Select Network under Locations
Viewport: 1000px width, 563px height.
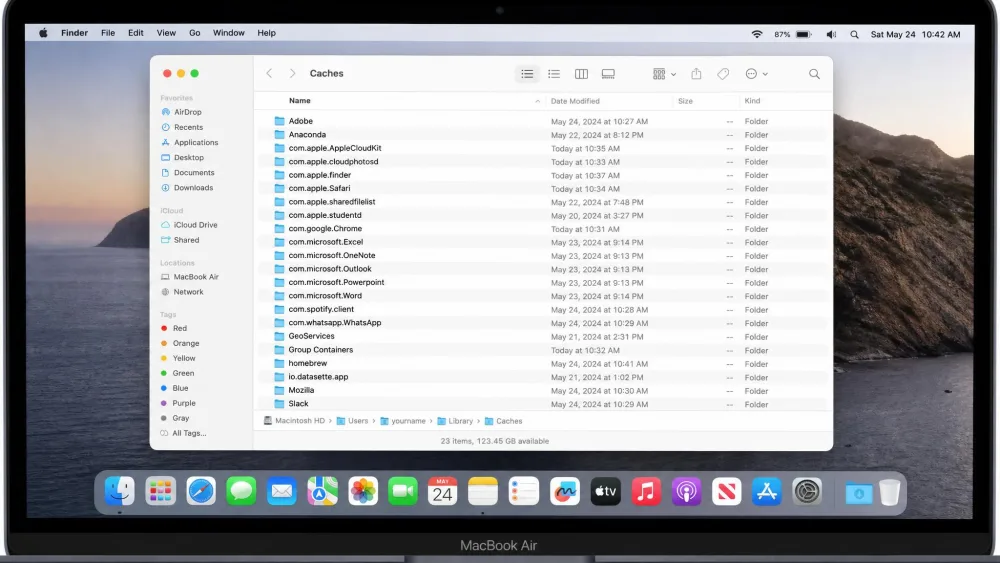pyautogui.click(x=188, y=292)
